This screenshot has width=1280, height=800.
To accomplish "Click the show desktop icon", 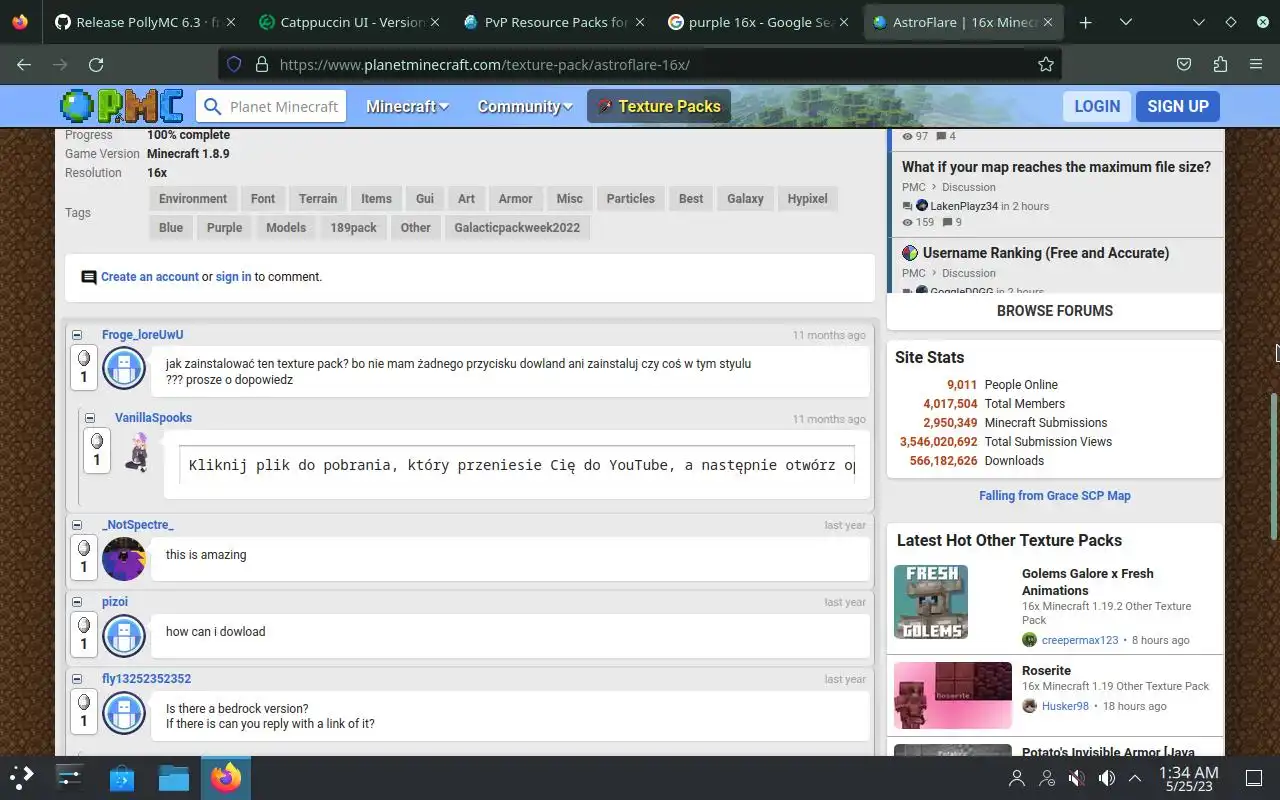I will tap(1254, 777).
